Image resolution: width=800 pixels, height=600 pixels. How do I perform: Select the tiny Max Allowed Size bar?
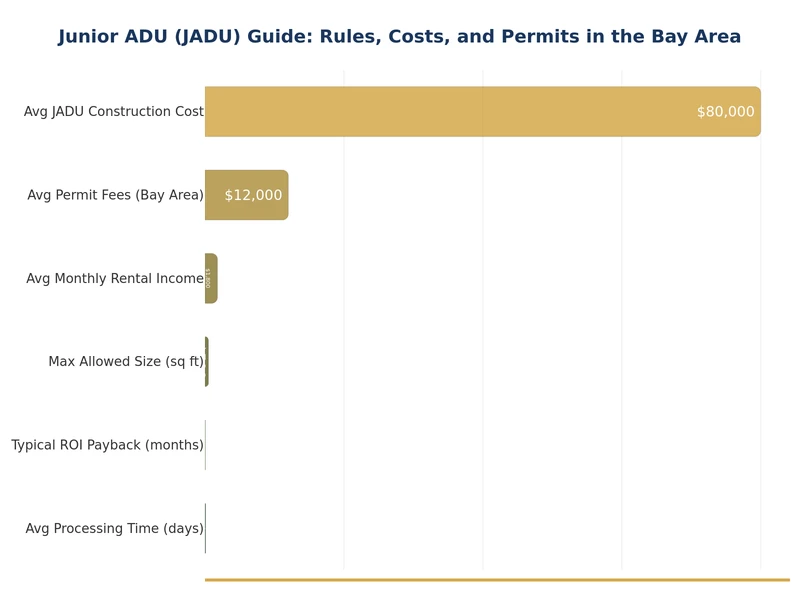pos(207,362)
